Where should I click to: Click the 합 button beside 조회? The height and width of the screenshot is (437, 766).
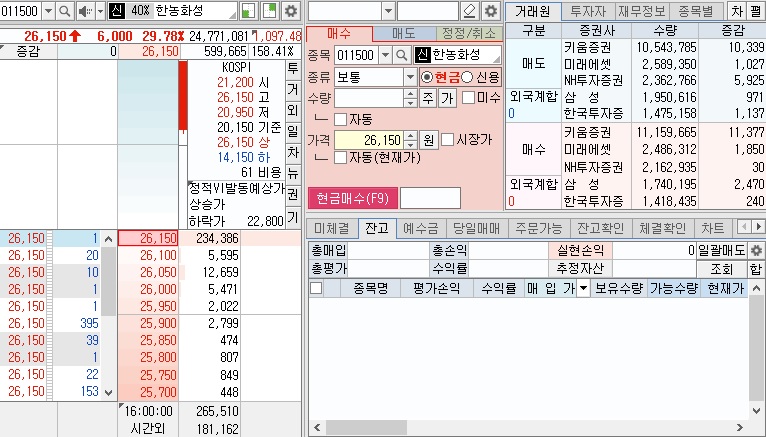pos(756,269)
